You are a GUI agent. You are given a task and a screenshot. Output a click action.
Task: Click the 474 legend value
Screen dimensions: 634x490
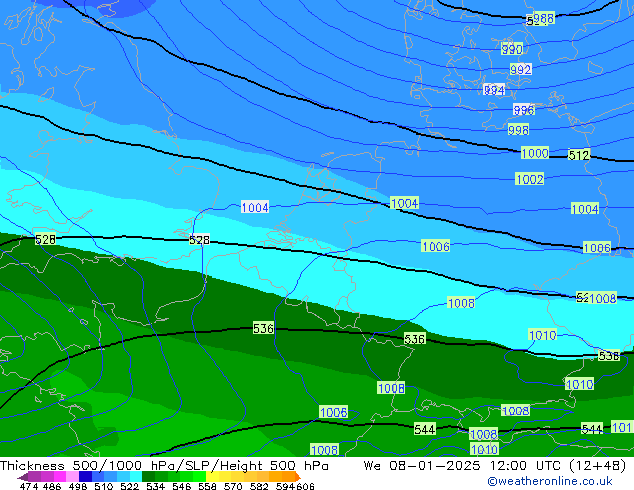click(29, 486)
